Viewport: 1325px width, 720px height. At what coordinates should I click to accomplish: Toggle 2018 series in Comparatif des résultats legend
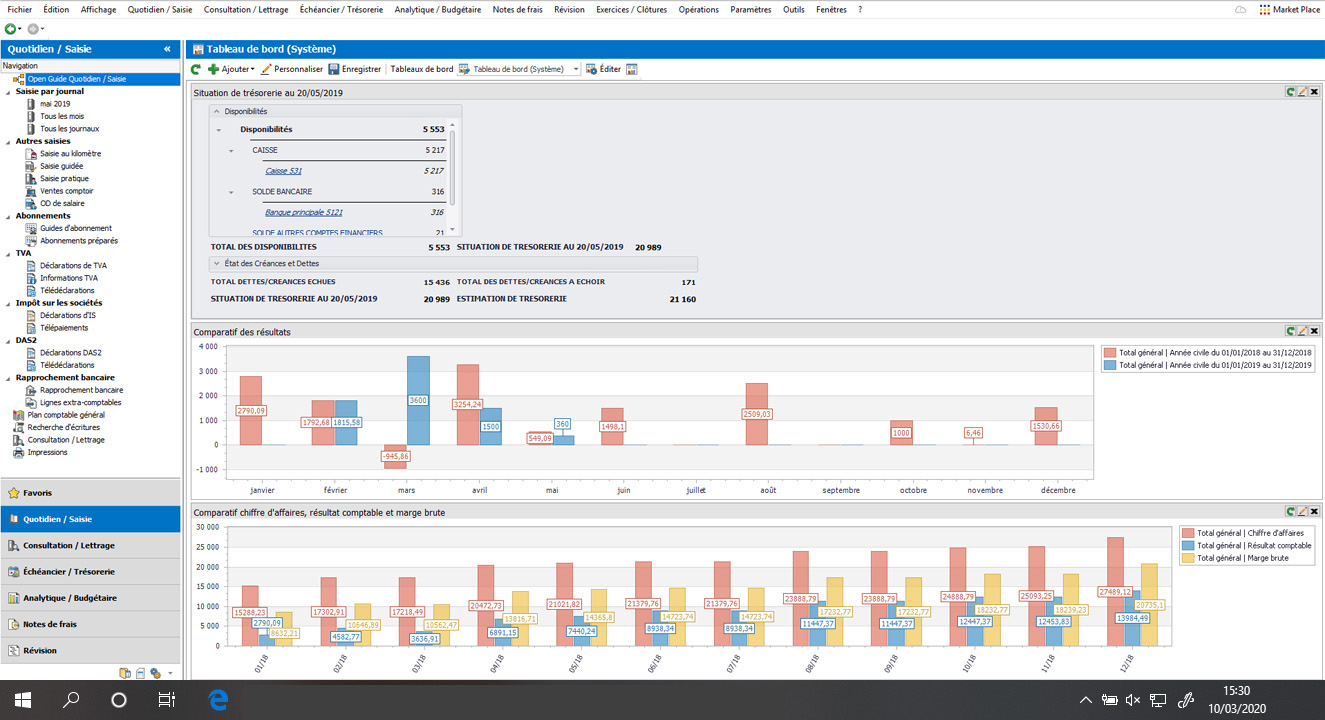pyautogui.click(x=1110, y=353)
